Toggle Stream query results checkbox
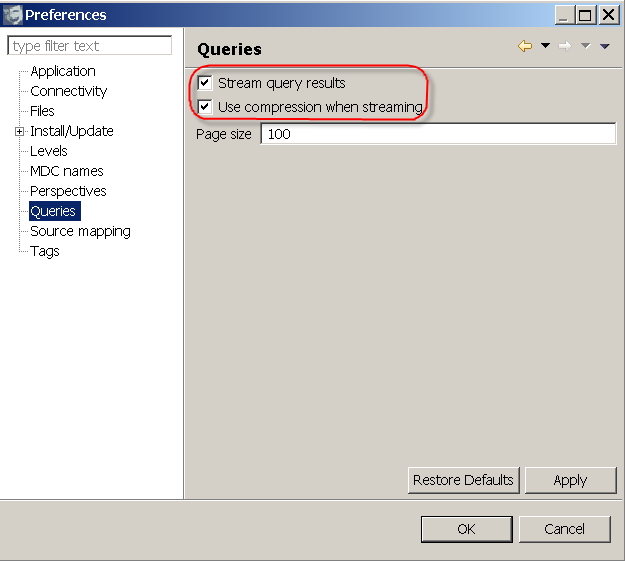The width and height of the screenshot is (625, 561). tap(204, 83)
